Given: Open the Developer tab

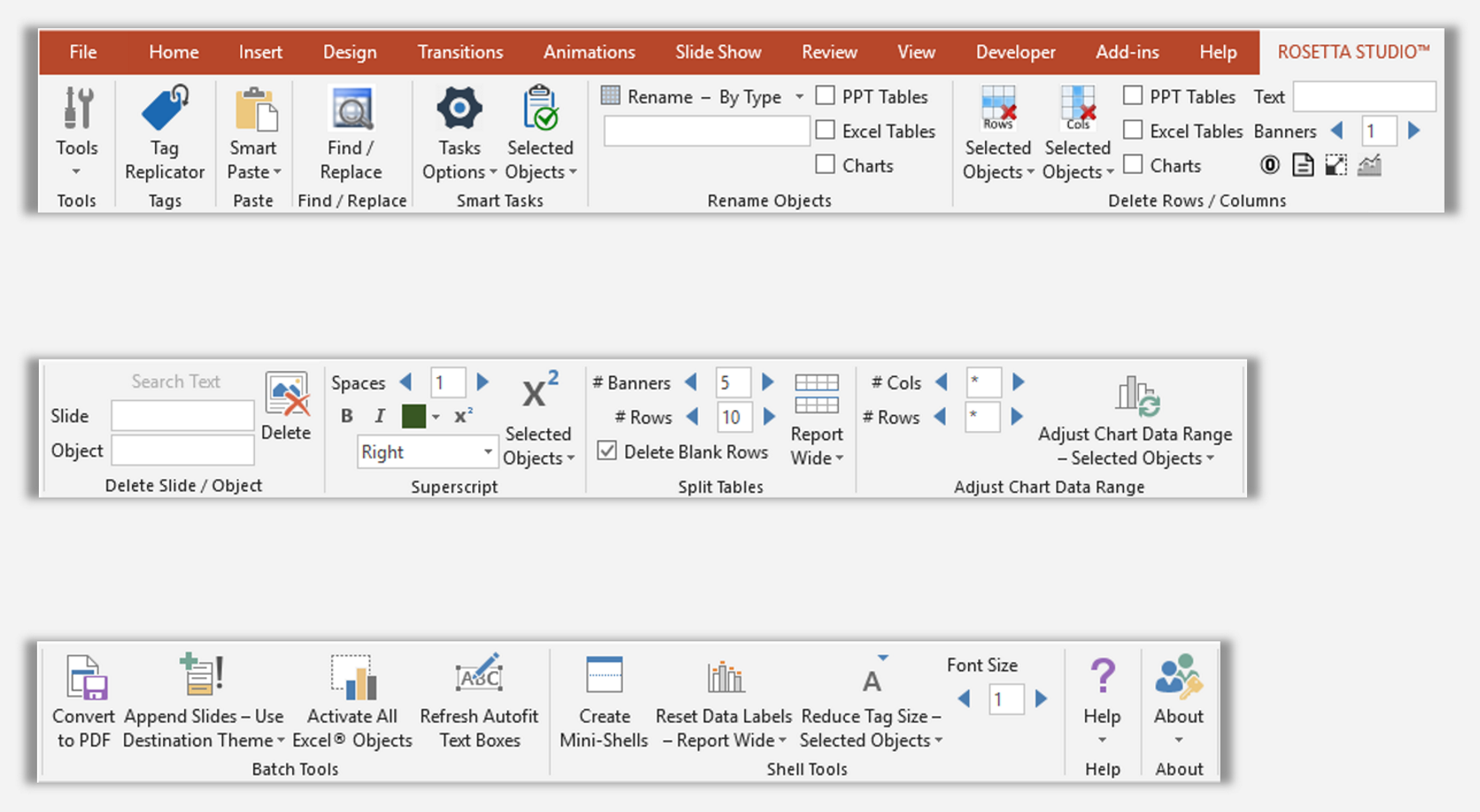Looking at the screenshot, I should pyautogui.click(x=1016, y=52).
